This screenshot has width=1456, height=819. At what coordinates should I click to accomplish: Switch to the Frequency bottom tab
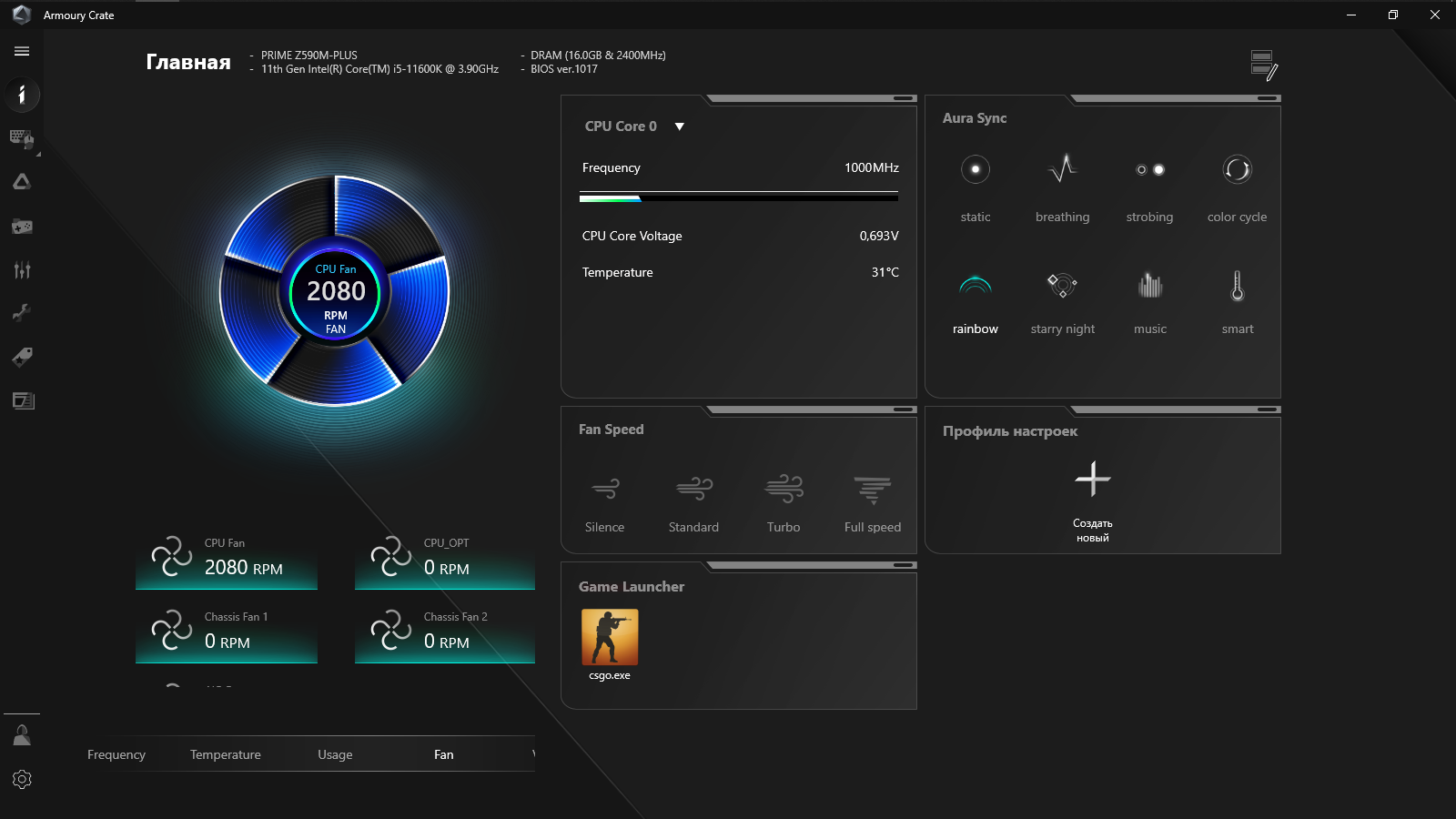click(116, 754)
